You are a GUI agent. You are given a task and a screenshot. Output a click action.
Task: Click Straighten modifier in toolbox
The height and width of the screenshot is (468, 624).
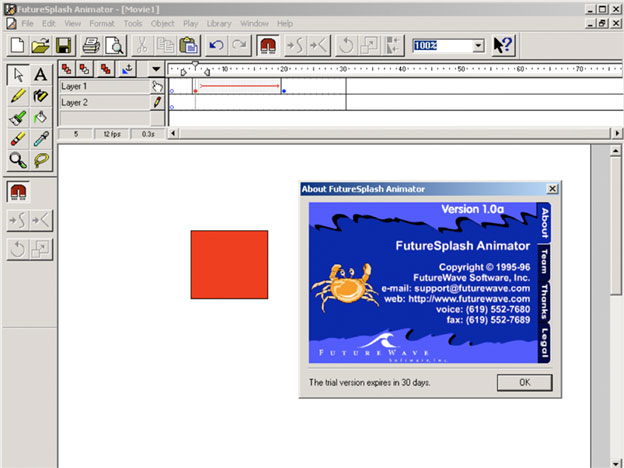click(41, 220)
